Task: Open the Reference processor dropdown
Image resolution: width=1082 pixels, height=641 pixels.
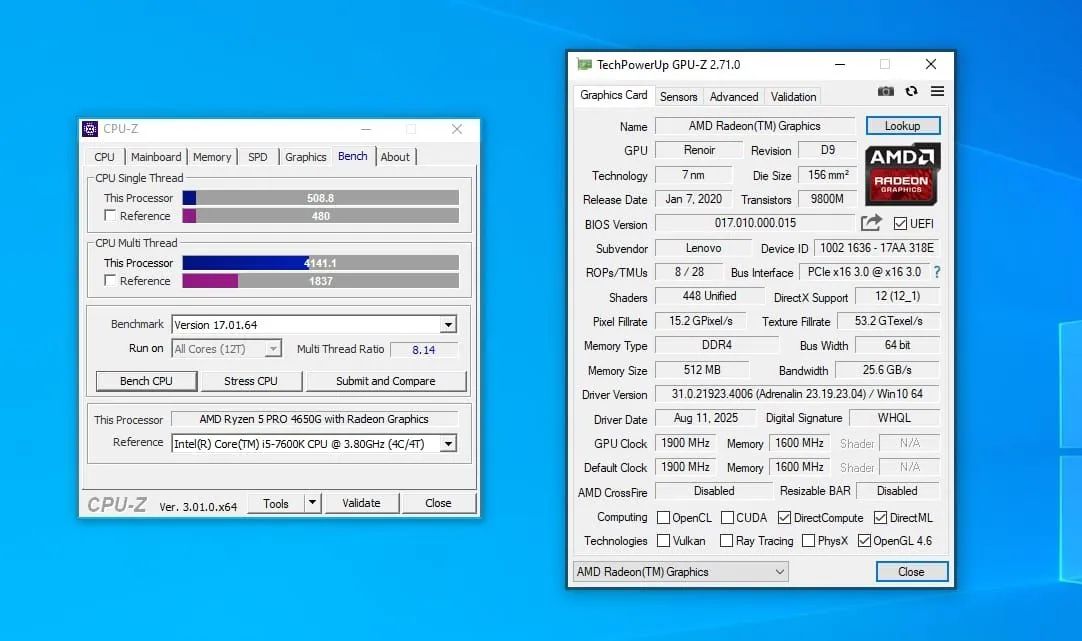Action: [449, 444]
